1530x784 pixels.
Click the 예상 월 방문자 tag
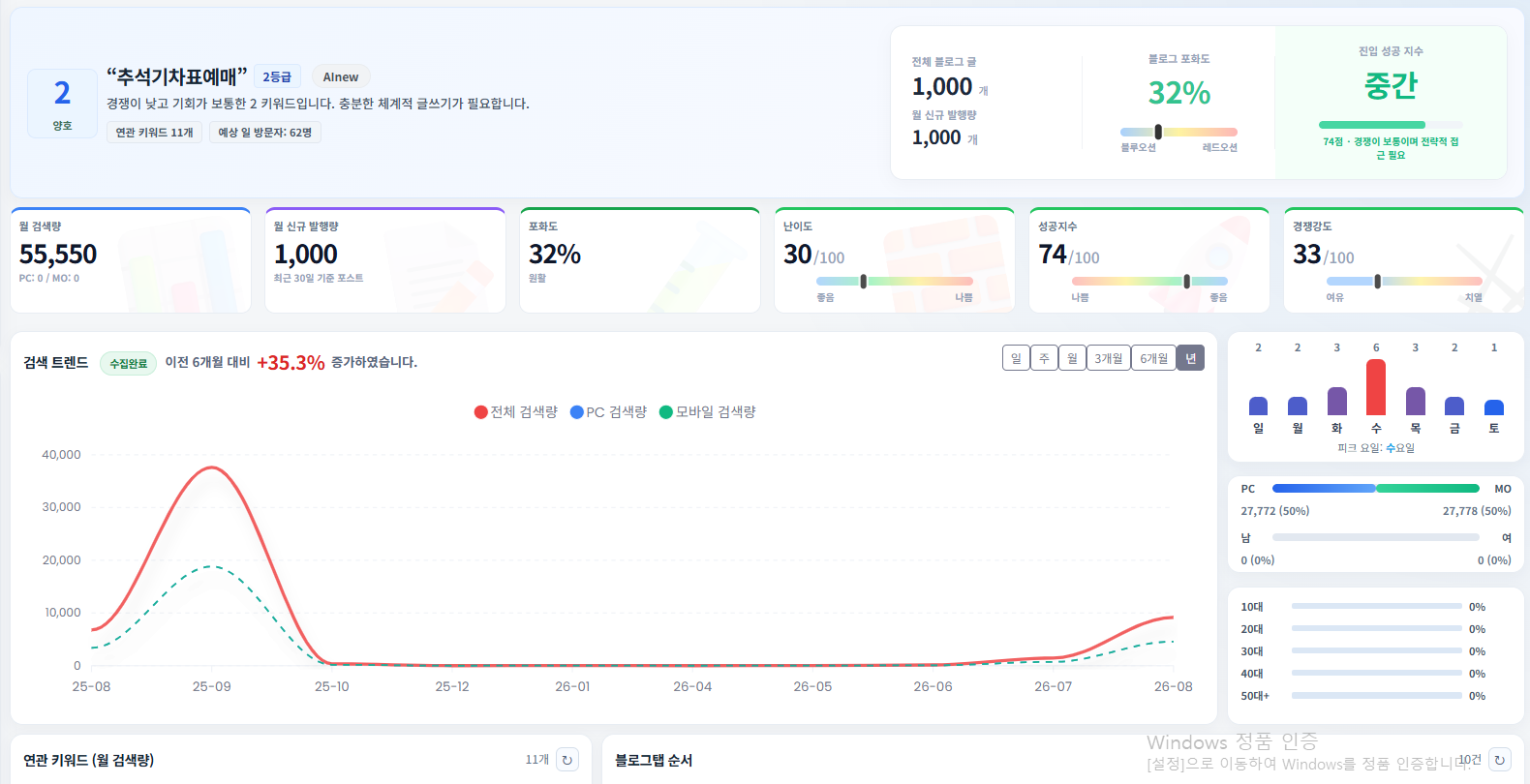click(265, 133)
